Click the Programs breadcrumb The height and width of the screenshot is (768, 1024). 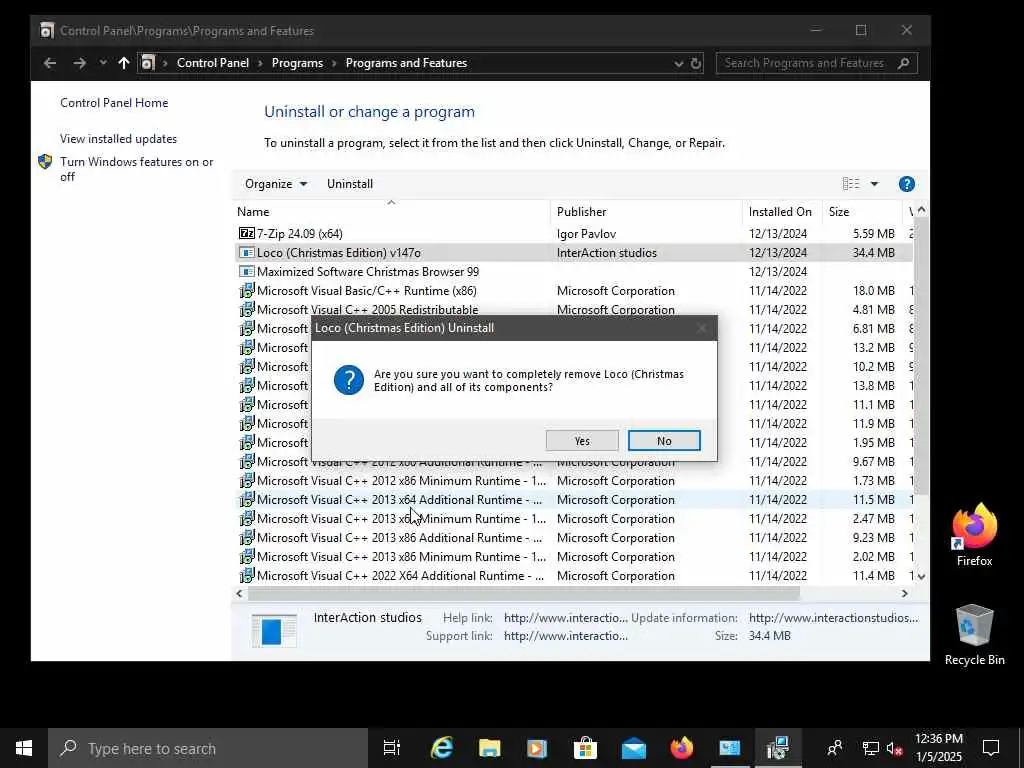pos(297,63)
